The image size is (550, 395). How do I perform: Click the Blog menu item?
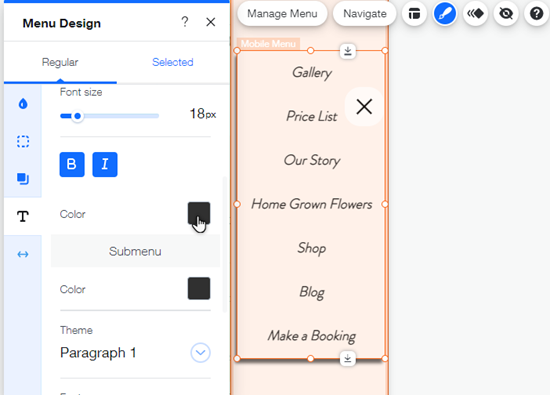(312, 292)
